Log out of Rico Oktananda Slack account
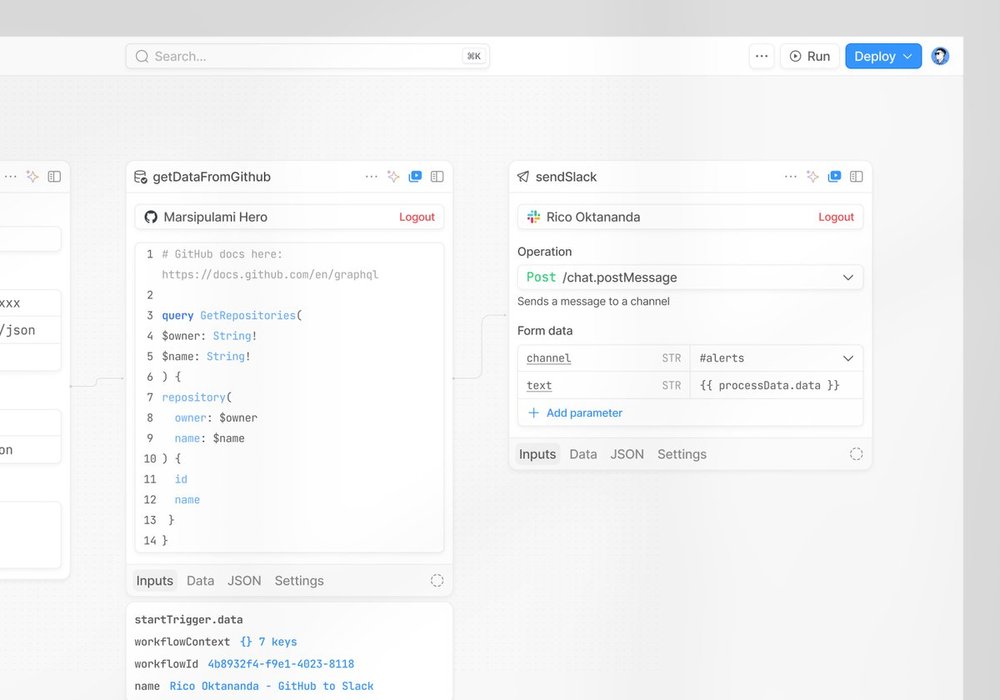Image resolution: width=1000 pixels, height=700 pixels. [x=836, y=217]
